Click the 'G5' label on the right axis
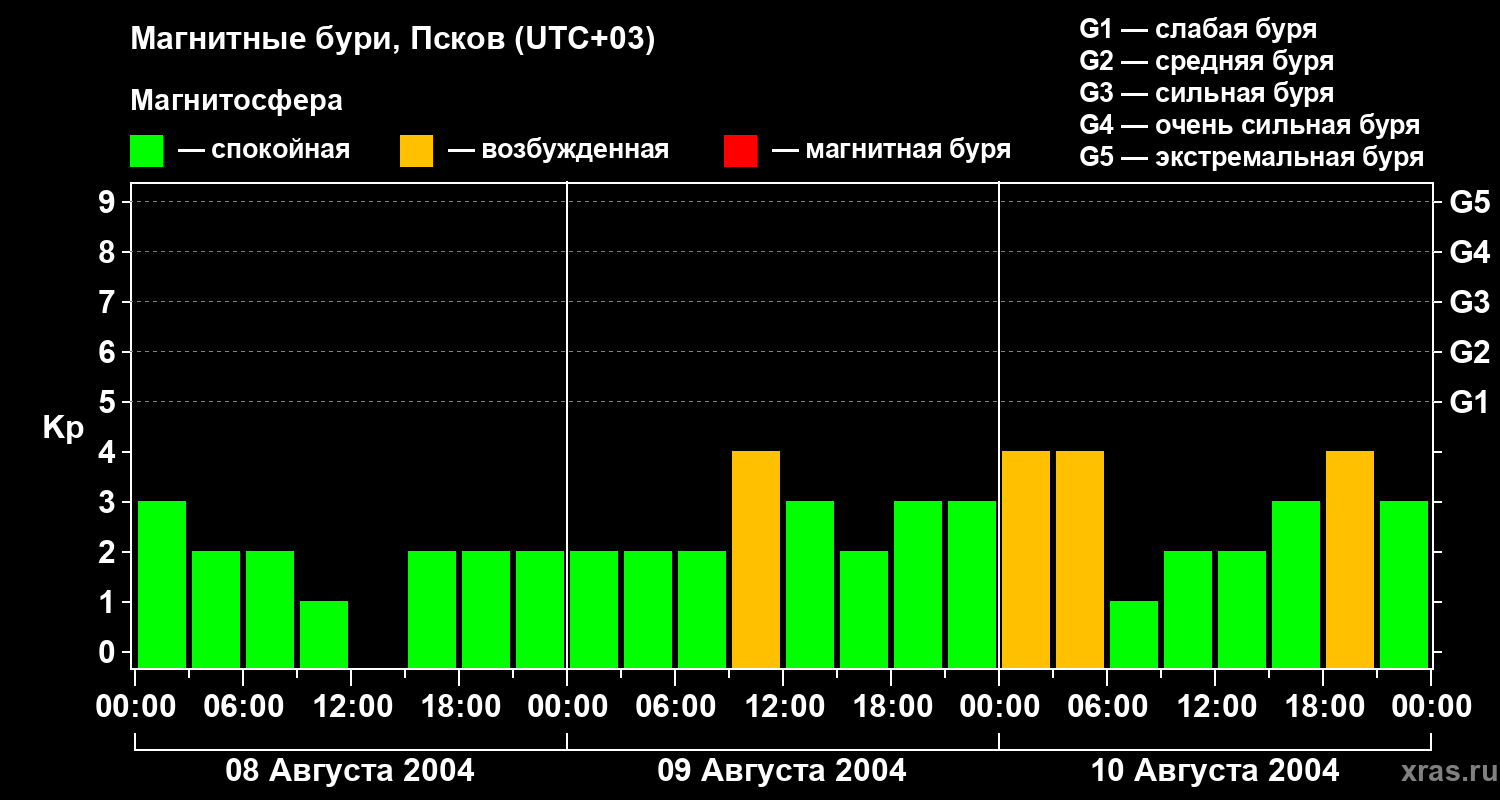This screenshot has height=800, width=1500. pos(1469,202)
